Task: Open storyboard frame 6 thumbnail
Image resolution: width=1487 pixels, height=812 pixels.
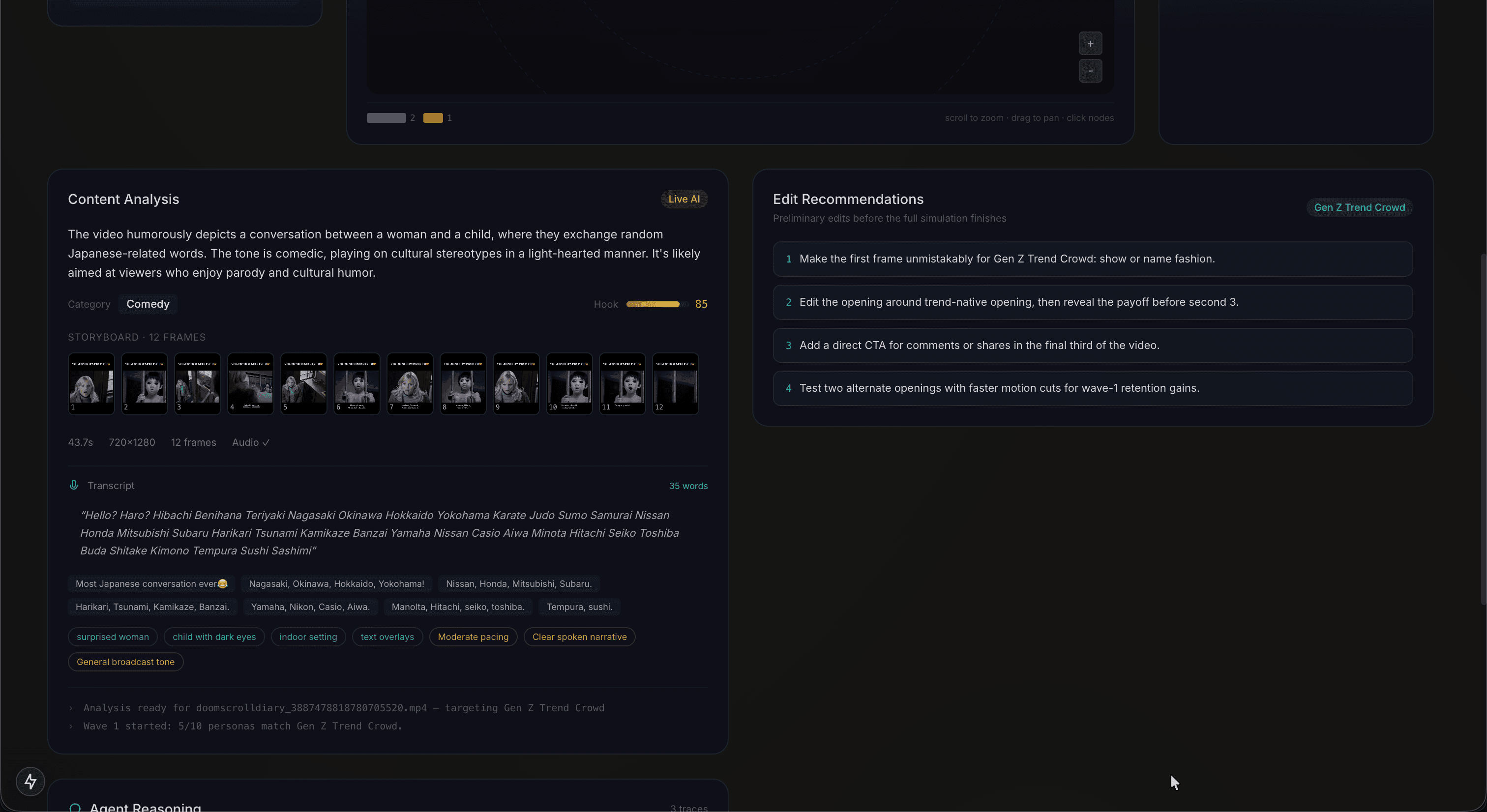Action: tap(357, 383)
